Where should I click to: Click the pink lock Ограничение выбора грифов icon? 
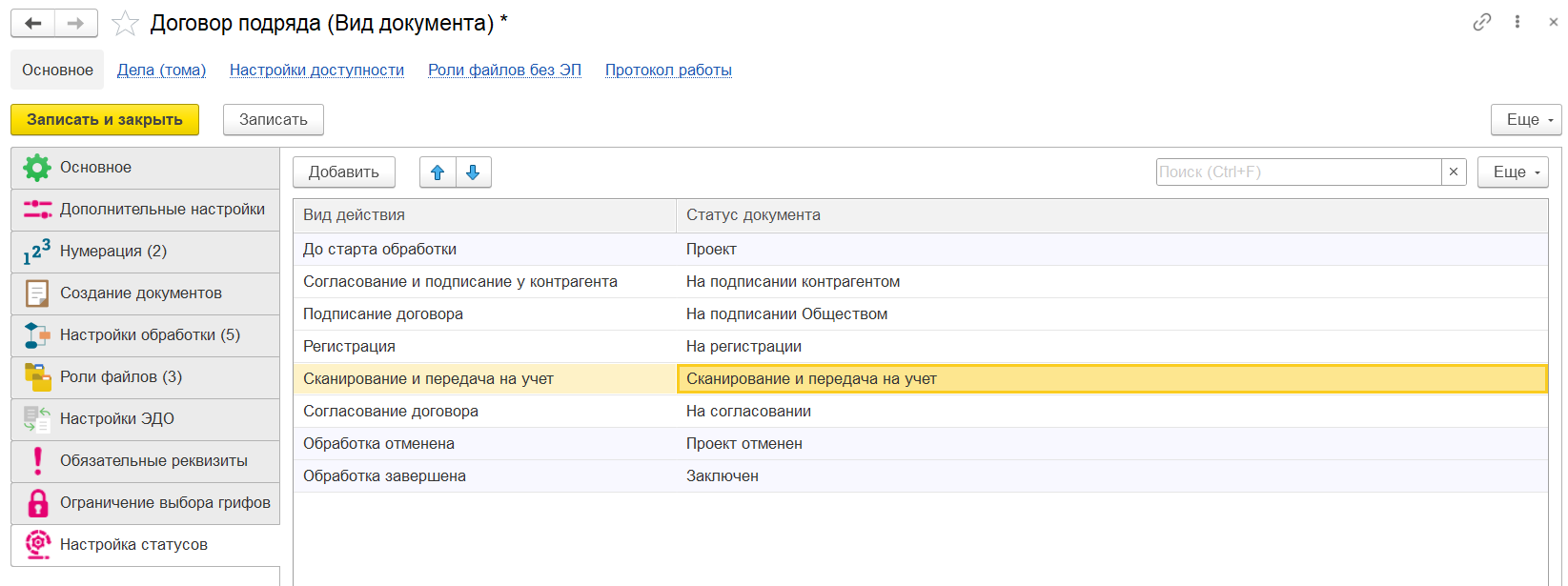tap(37, 503)
